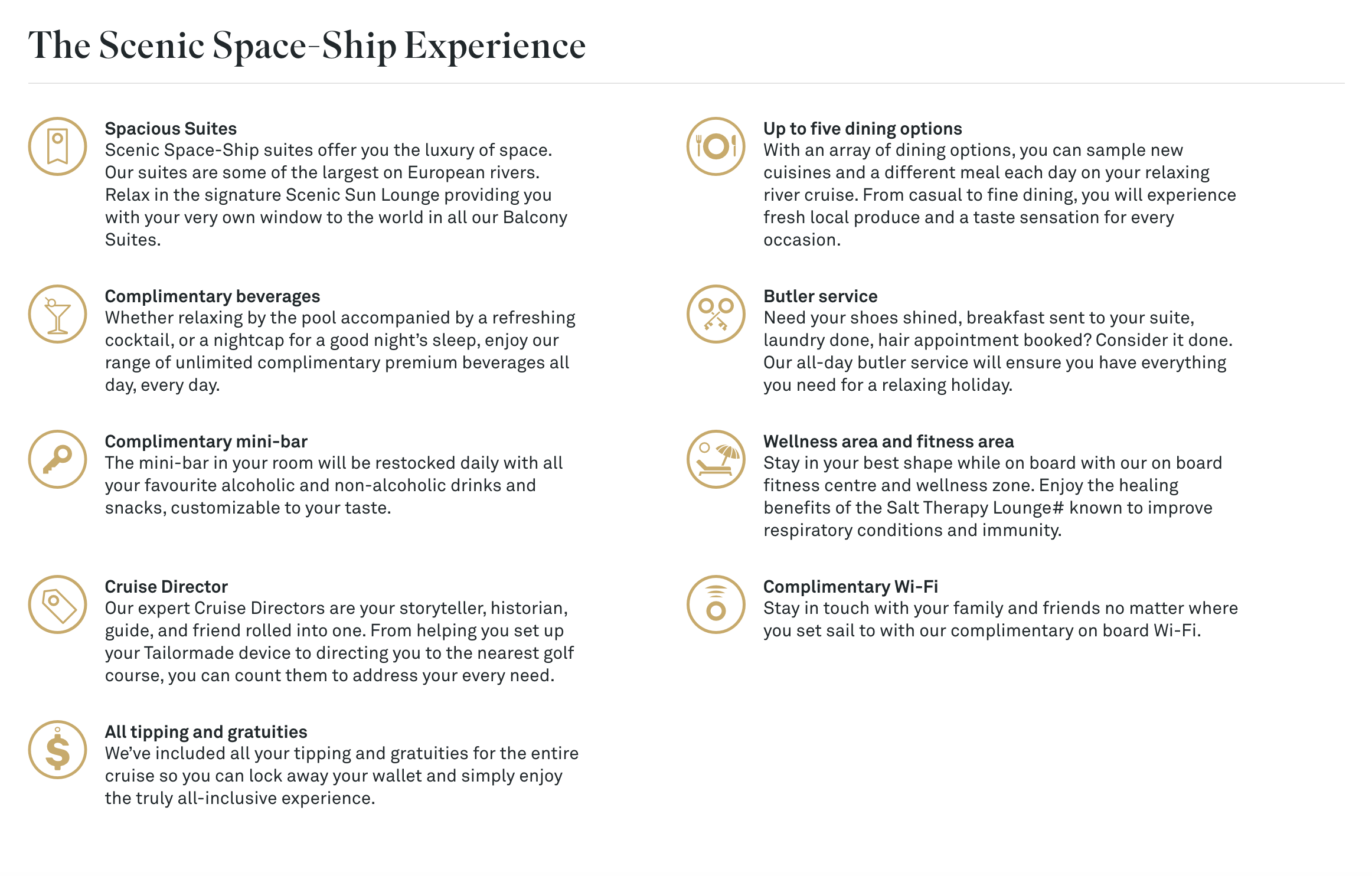Image resolution: width=1372 pixels, height=876 pixels.
Task: Click Wellness area and fitness area heading
Action: click(888, 442)
